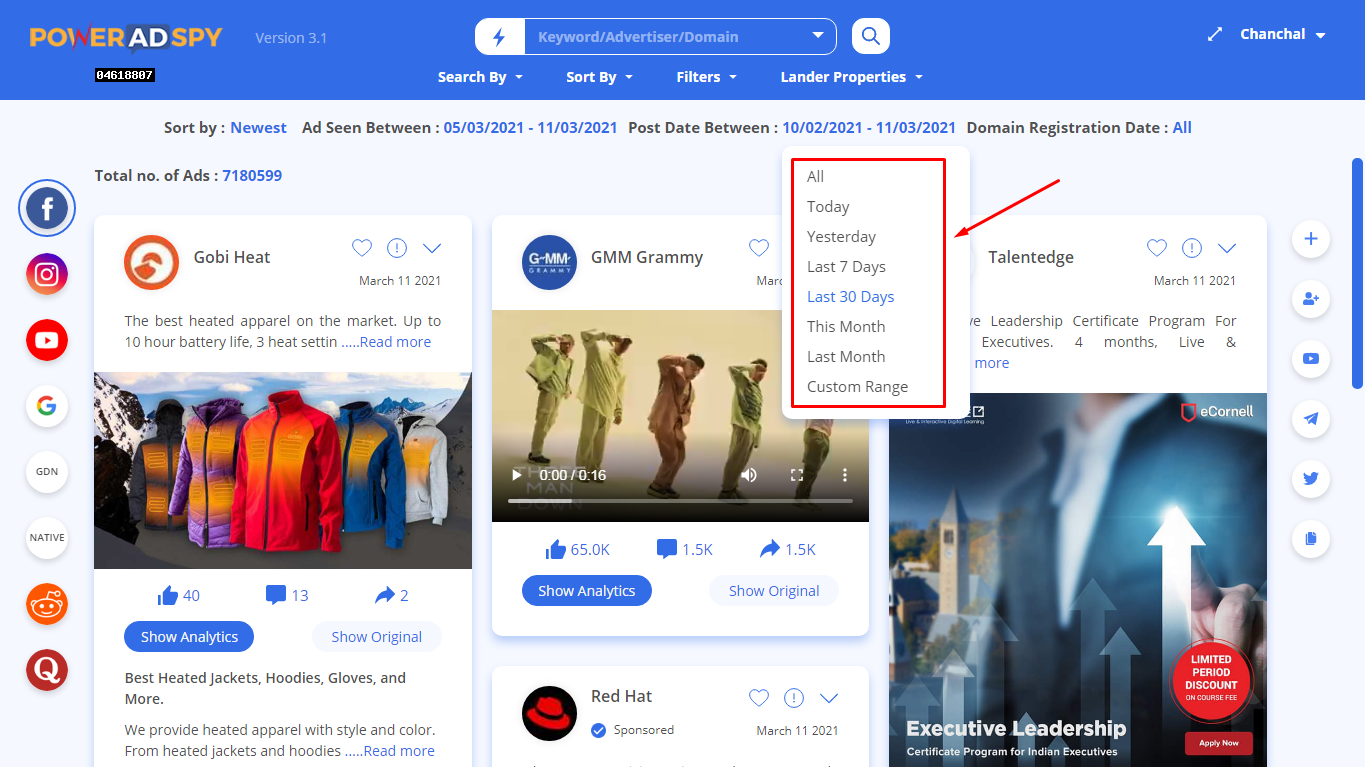Open the keyword search box dropdown arrow

coord(818,37)
